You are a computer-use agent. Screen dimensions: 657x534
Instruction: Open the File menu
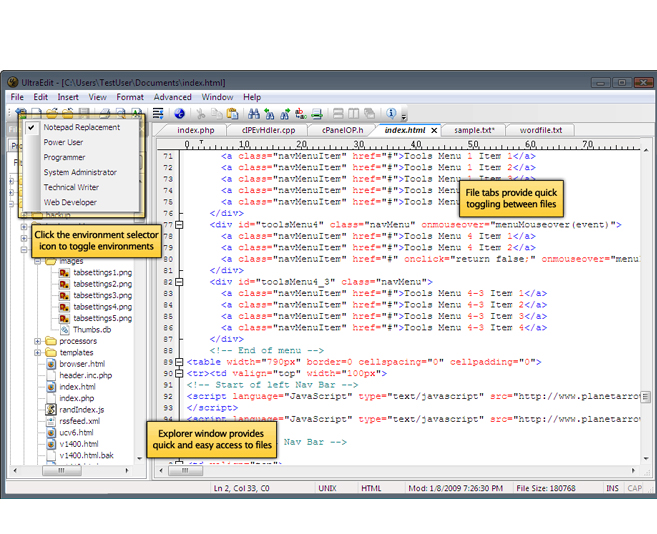[x=17, y=97]
